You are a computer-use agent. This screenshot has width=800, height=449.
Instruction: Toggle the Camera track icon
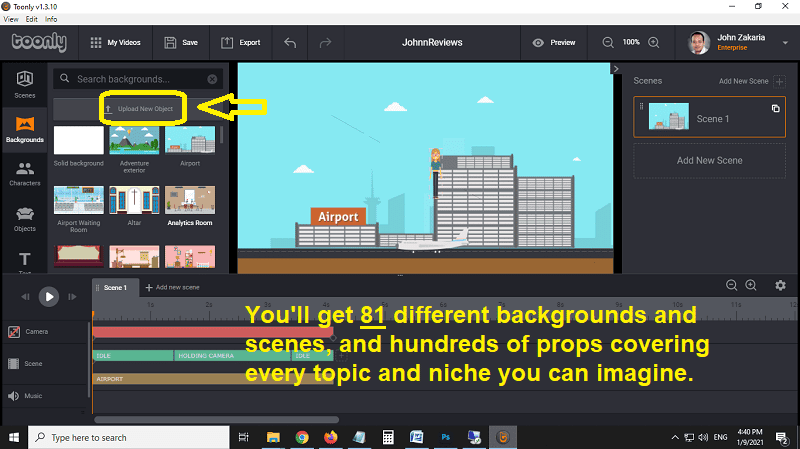coord(14,332)
